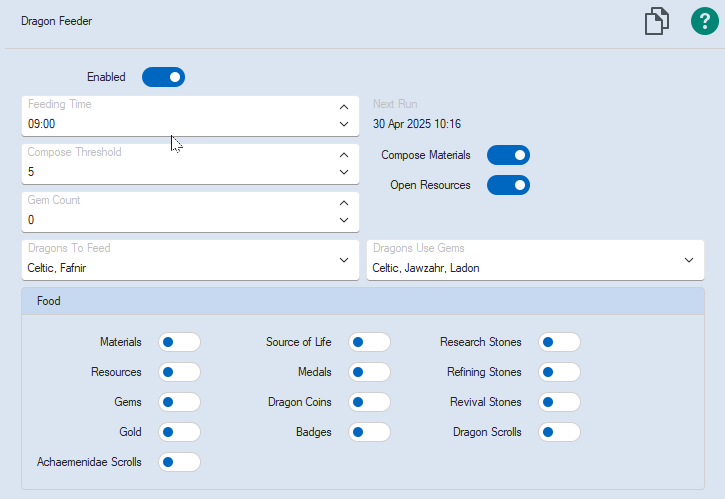The image size is (725, 499).
Task: Decrease Gem Count with down arrow
Action: tap(344, 220)
